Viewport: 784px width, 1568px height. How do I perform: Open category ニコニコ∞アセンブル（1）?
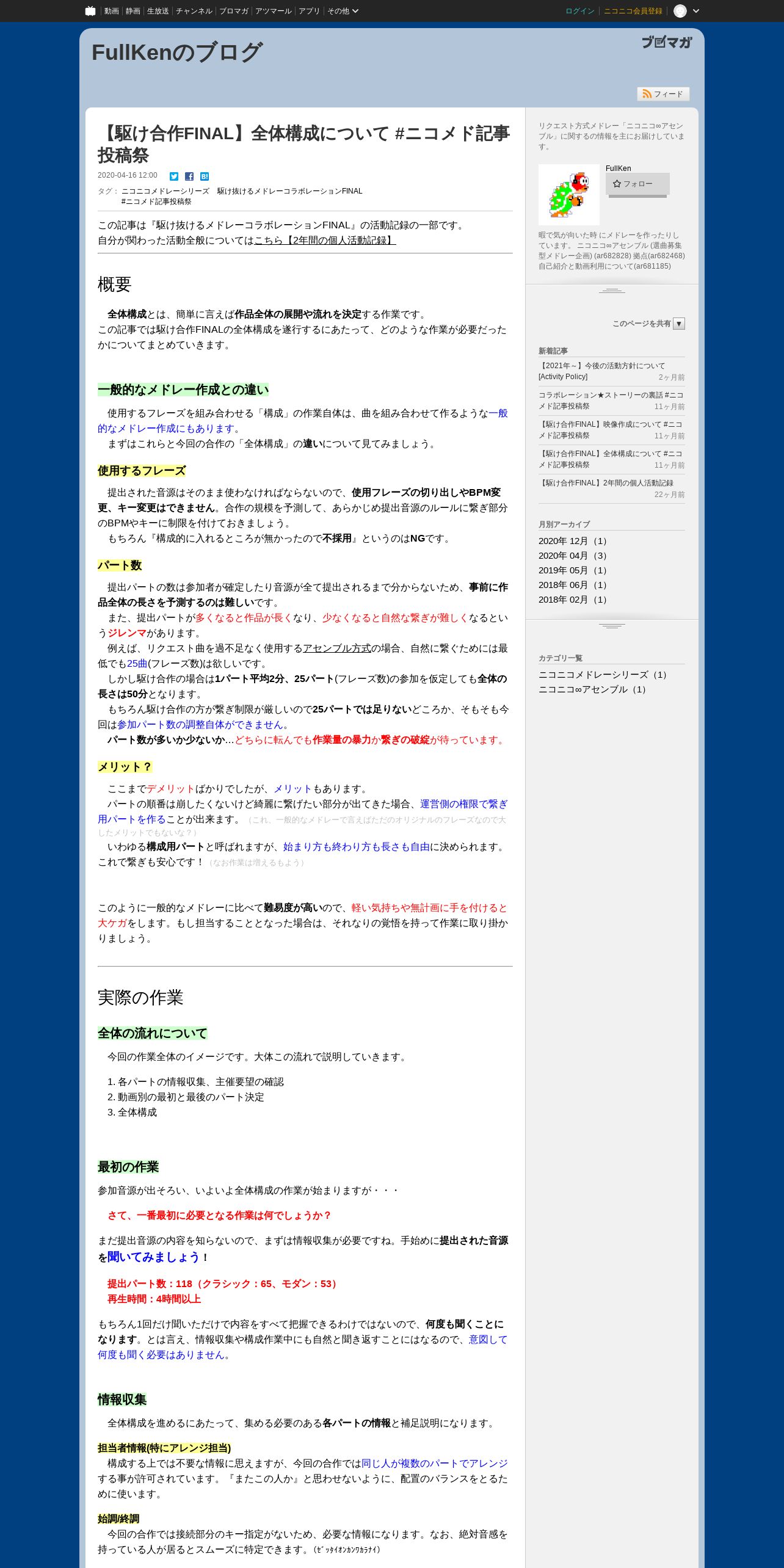point(593,689)
